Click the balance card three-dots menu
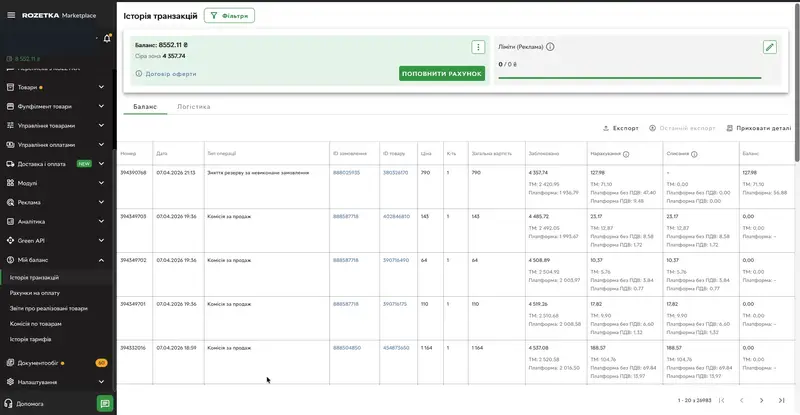This screenshot has width=800, height=415. [478, 47]
